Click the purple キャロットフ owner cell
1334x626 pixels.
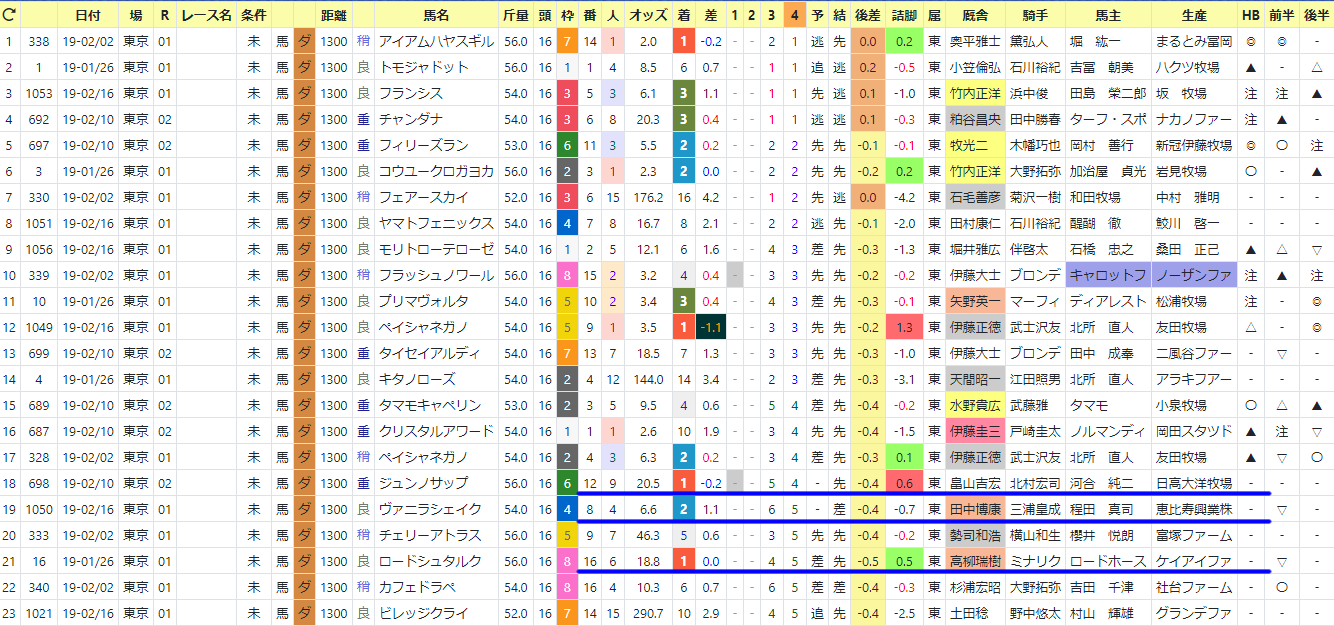click(x=1109, y=275)
